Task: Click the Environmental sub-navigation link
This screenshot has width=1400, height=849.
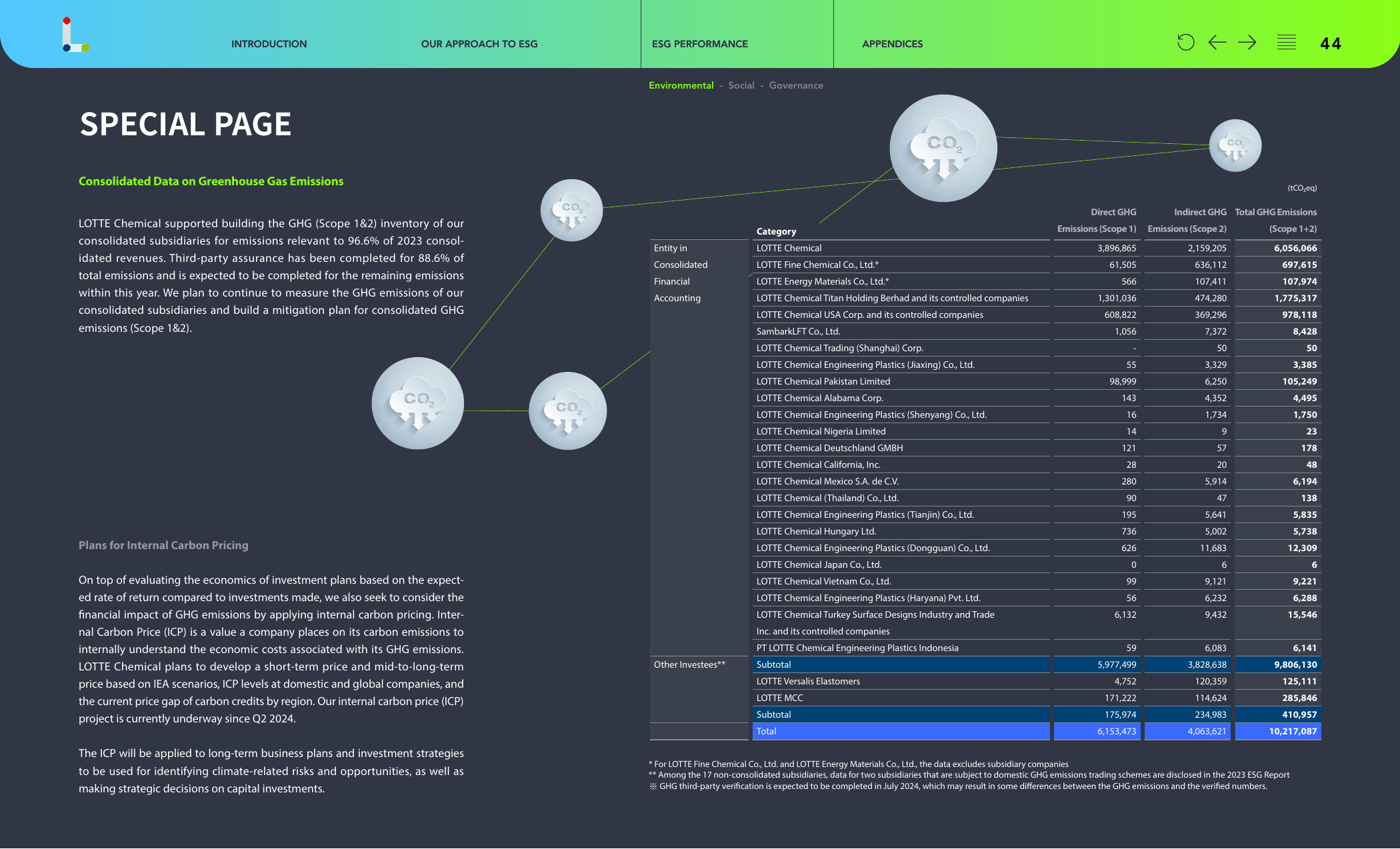Action: [x=681, y=85]
